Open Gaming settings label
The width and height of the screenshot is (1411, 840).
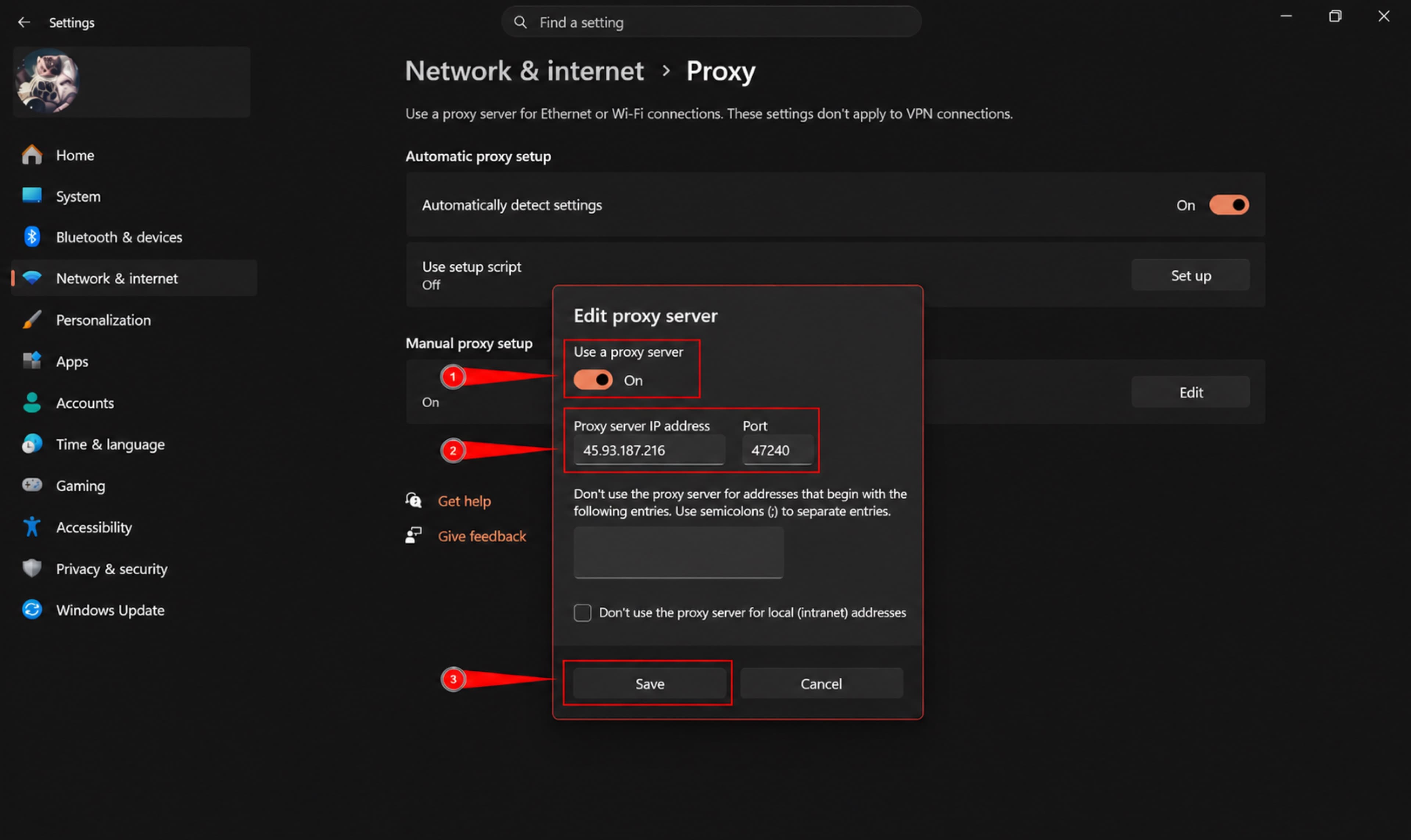(80, 486)
